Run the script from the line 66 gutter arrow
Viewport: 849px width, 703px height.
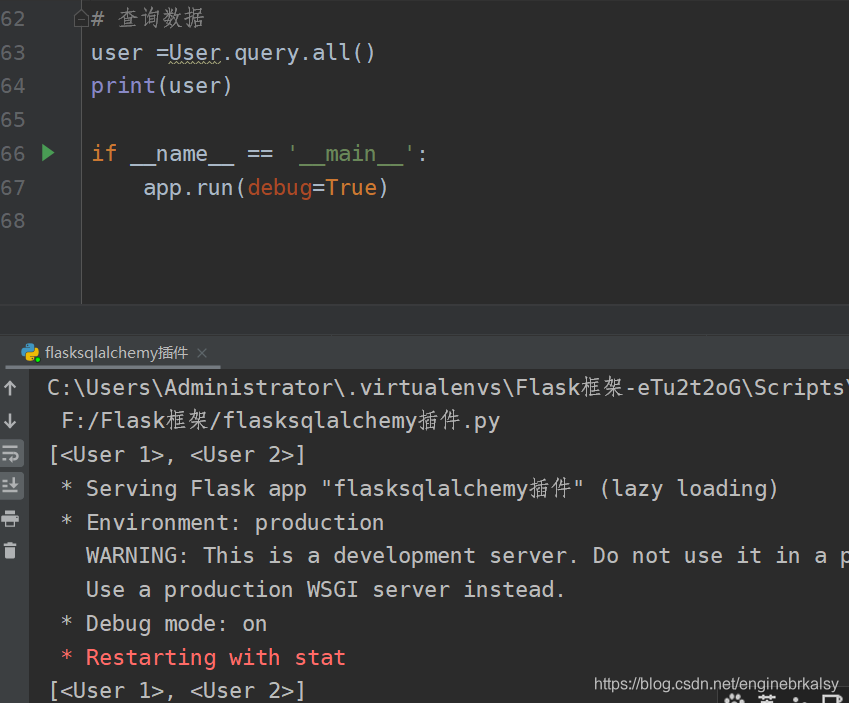[x=48, y=153]
